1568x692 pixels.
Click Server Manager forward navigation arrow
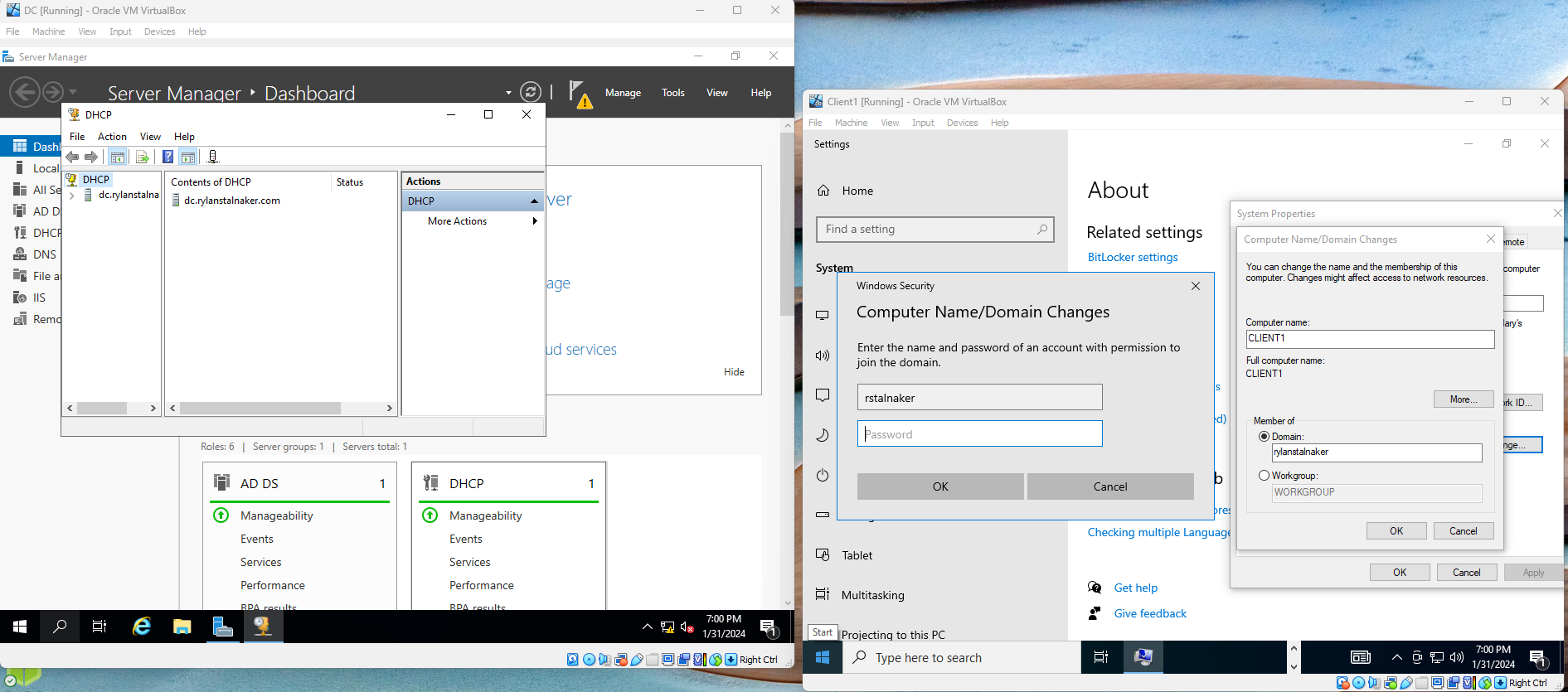pos(52,91)
